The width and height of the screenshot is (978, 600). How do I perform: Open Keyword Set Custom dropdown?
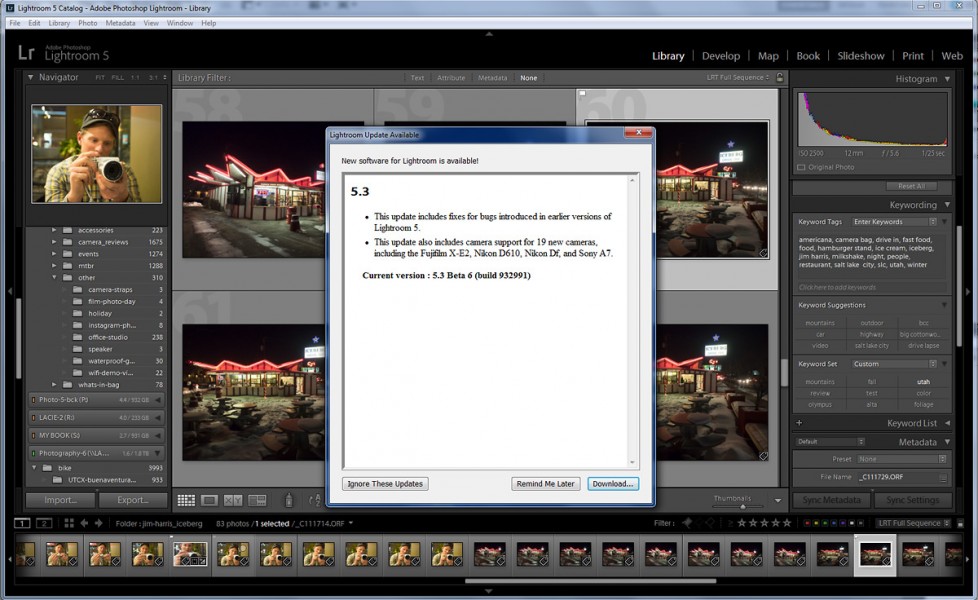(x=894, y=364)
